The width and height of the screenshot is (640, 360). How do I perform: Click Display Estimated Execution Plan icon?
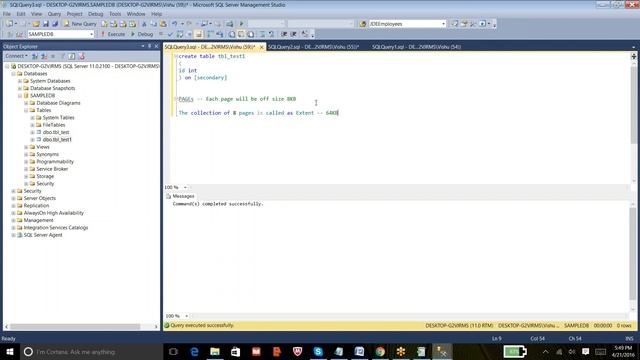click(x=180, y=34)
